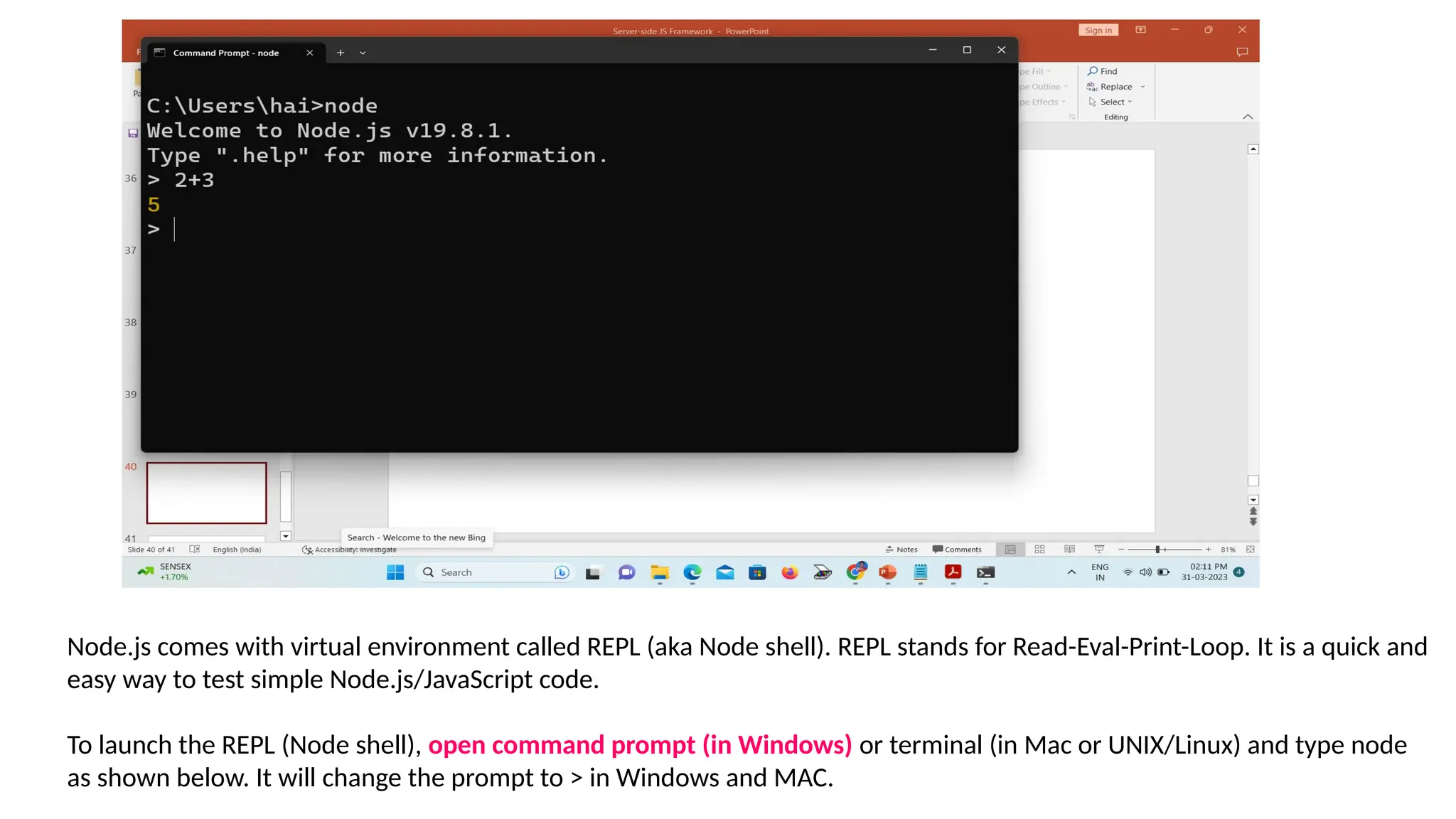This screenshot has height=819, width=1456.
Task: Open File Explorer from taskbar
Action: pos(660,572)
